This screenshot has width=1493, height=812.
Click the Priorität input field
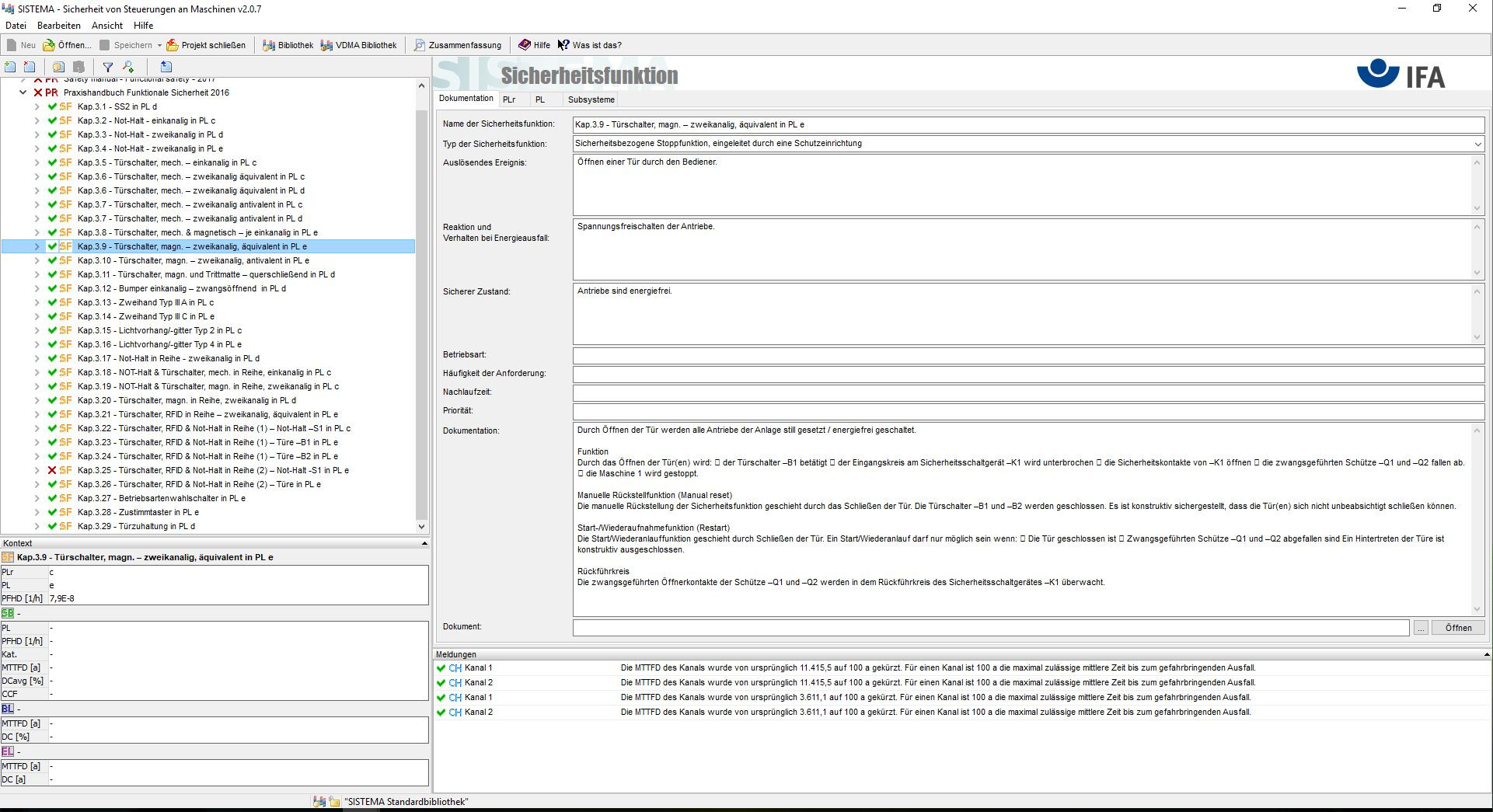tap(1029, 411)
